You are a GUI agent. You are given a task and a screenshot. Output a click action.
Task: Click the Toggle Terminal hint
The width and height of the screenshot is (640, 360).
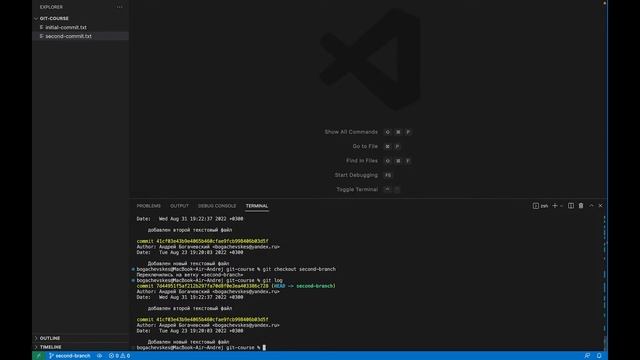(357, 189)
